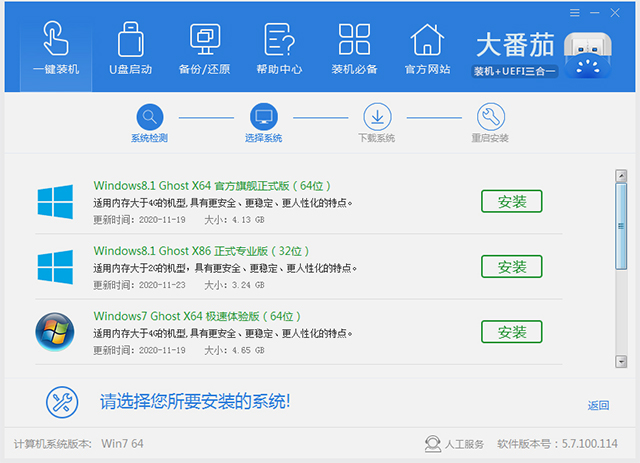The height and width of the screenshot is (463, 640).
Task: Visit the 官方网站 official website tab
Action: (427, 50)
